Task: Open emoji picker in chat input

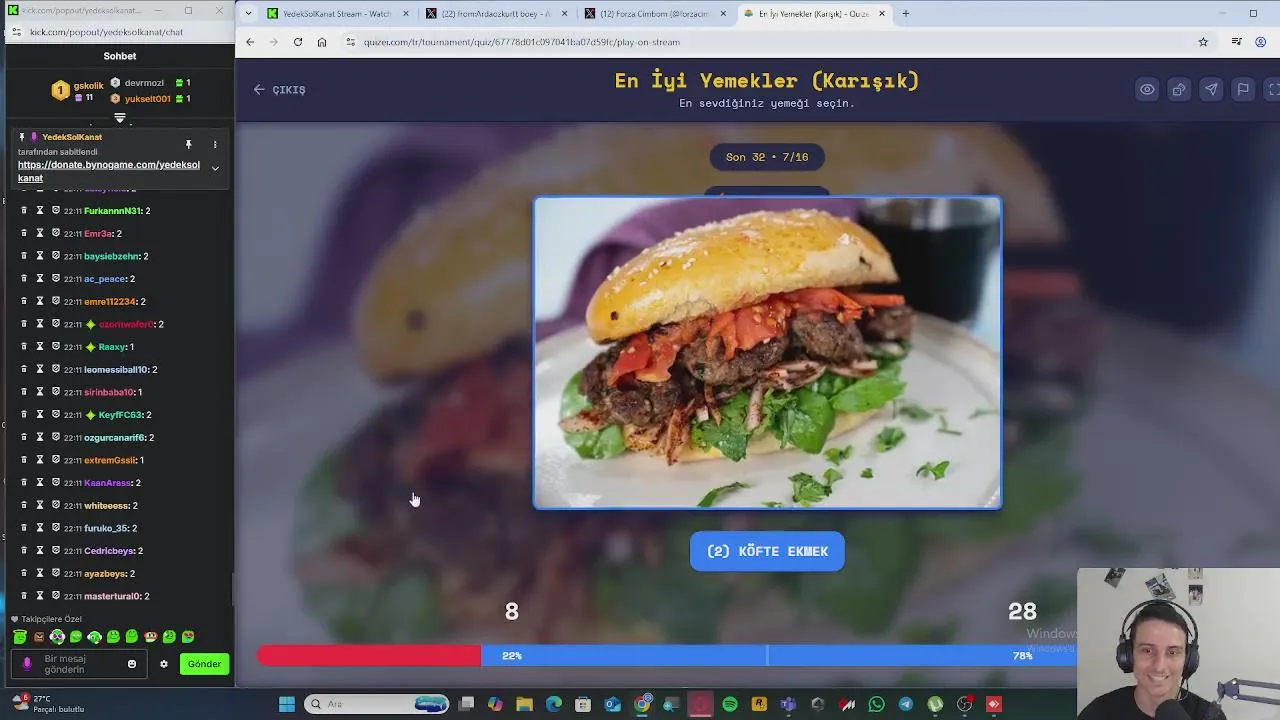Action: 131,664
